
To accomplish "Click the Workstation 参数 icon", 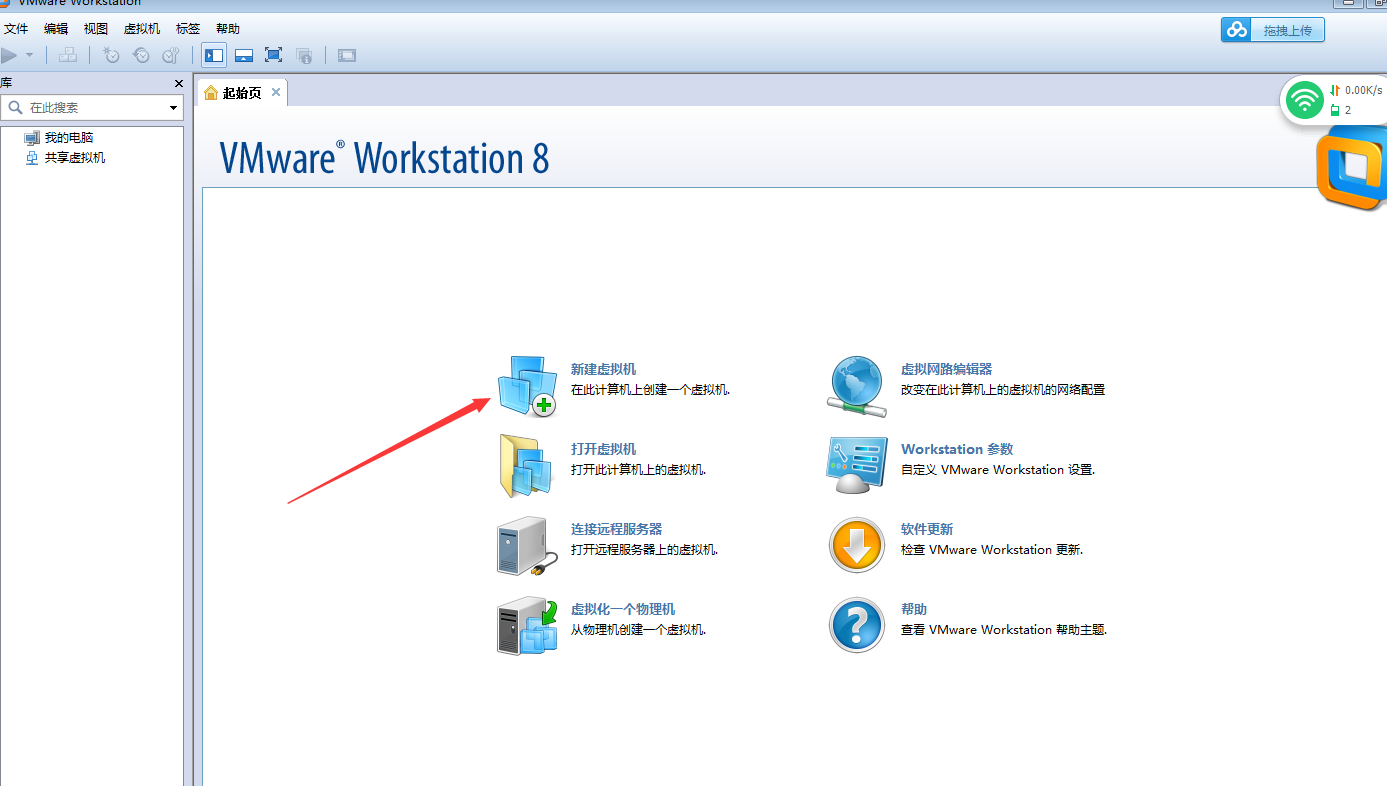I will pos(857,465).
